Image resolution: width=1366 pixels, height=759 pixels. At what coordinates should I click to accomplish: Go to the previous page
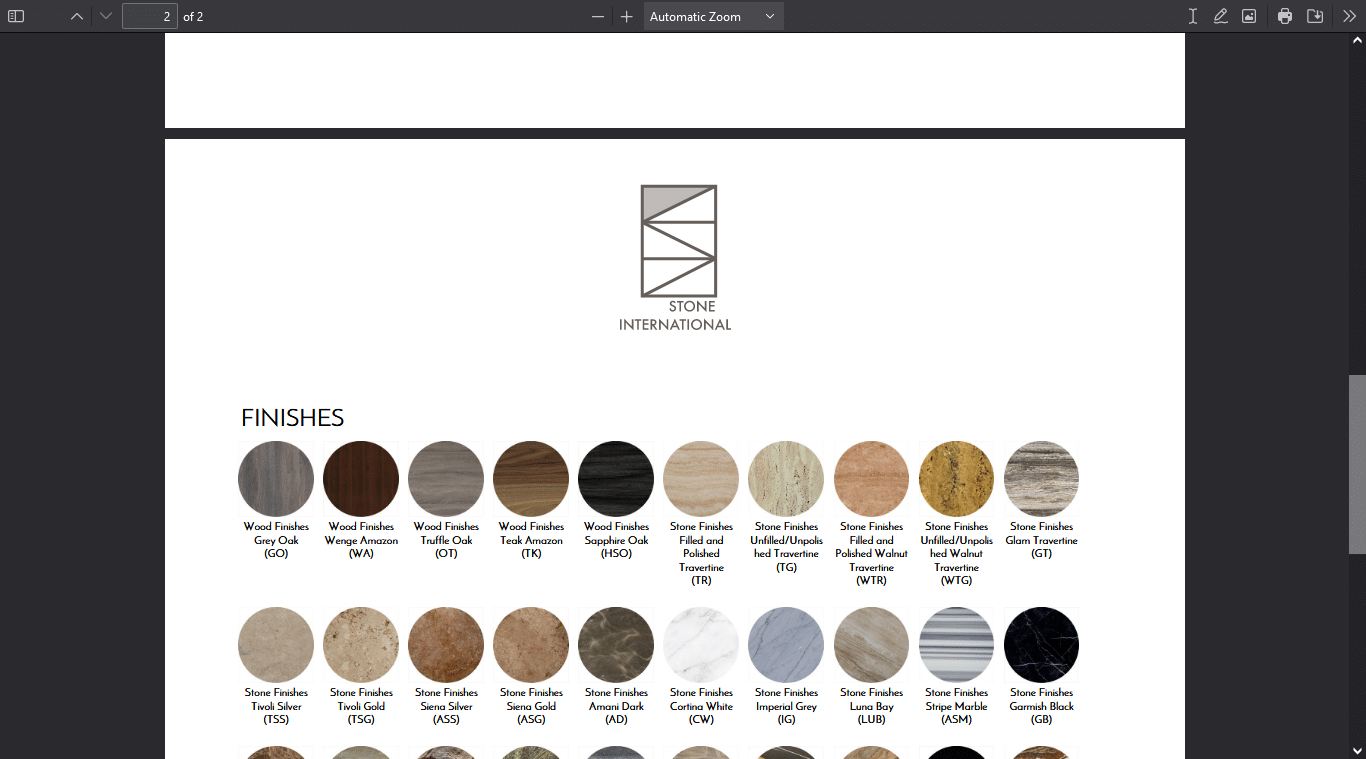pos(77,16)
